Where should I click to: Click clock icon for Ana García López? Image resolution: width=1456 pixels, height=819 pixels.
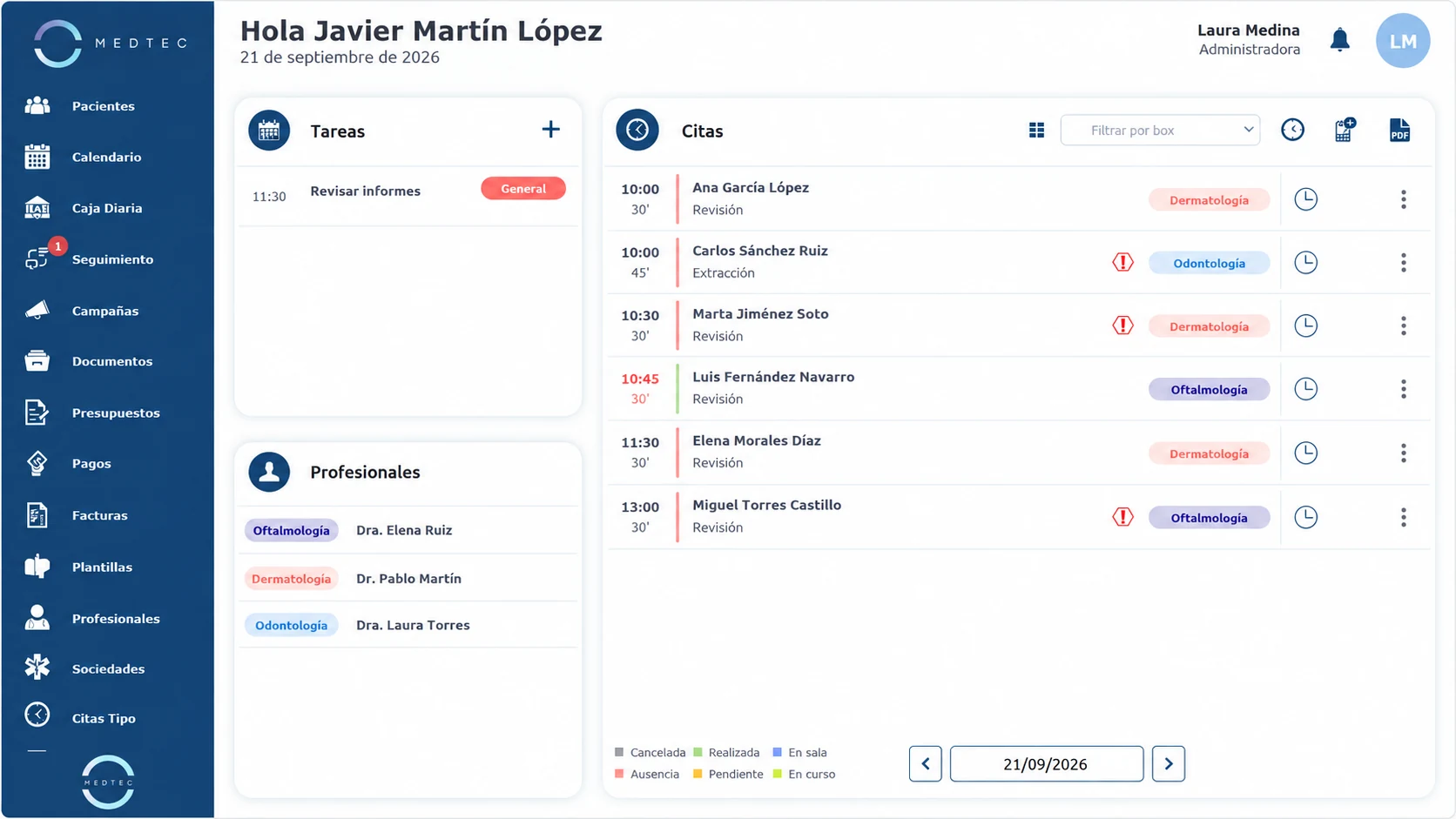click(x=1305, y=199)
